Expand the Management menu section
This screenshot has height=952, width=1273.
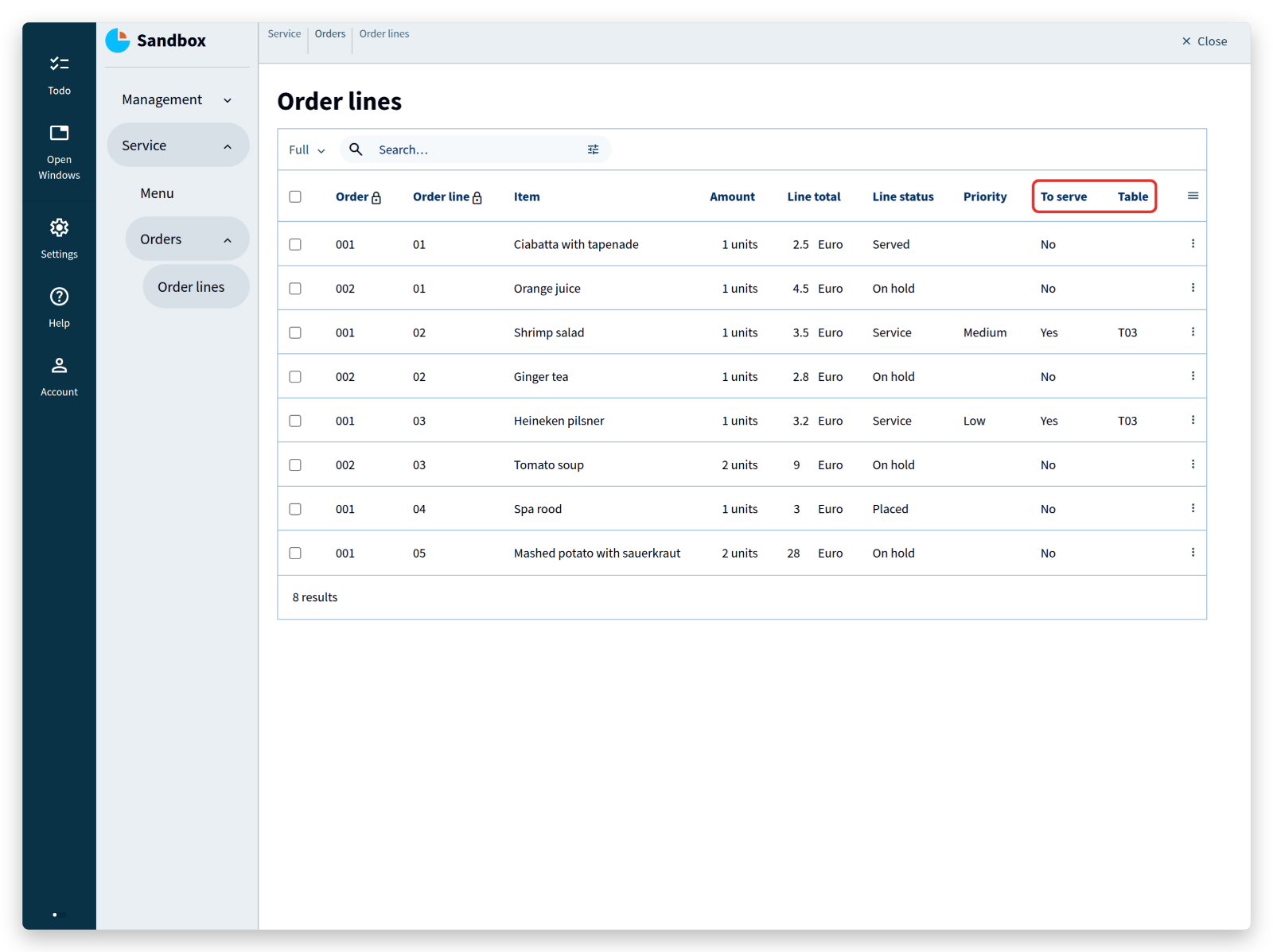tap(177, 99)
